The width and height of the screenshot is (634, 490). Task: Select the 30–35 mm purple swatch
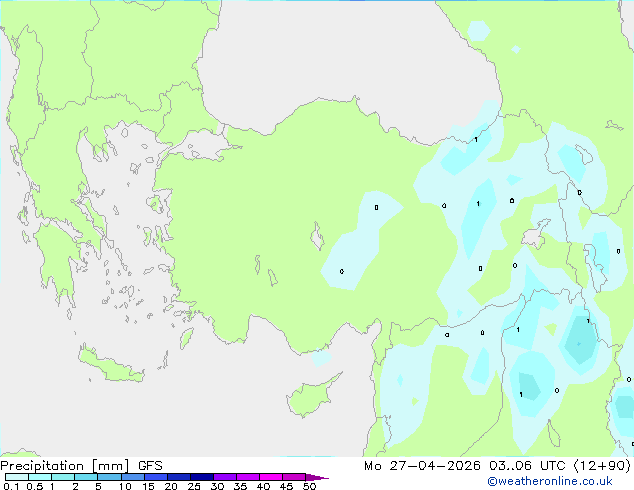coord(225,477)
